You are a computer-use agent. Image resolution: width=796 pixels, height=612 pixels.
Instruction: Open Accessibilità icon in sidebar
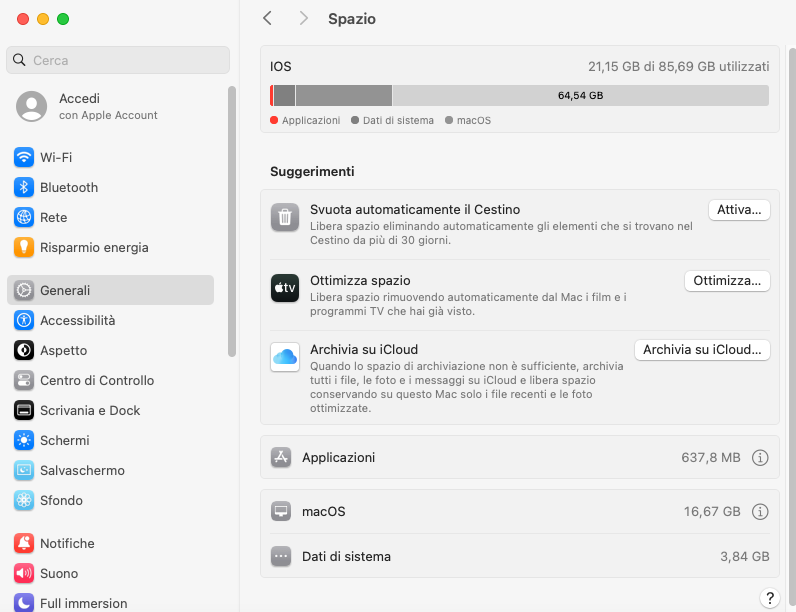coord(24,320)
